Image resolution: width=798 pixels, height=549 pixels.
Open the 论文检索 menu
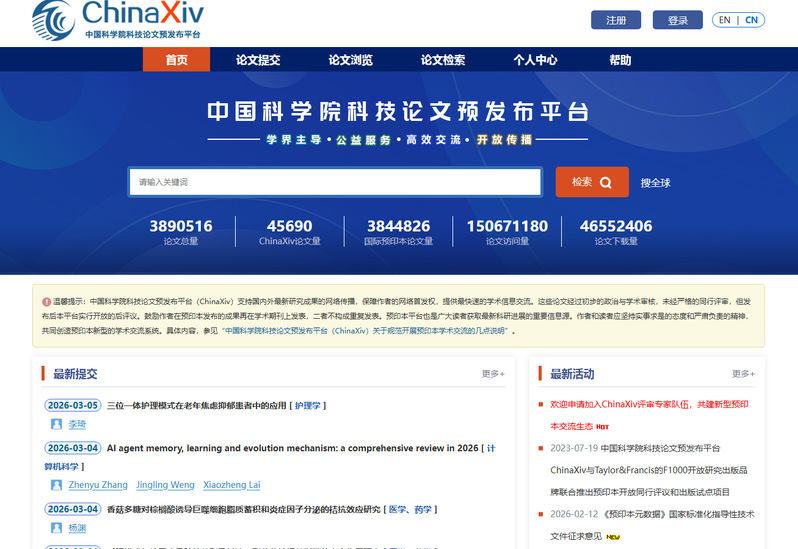(x=442, y=60)
